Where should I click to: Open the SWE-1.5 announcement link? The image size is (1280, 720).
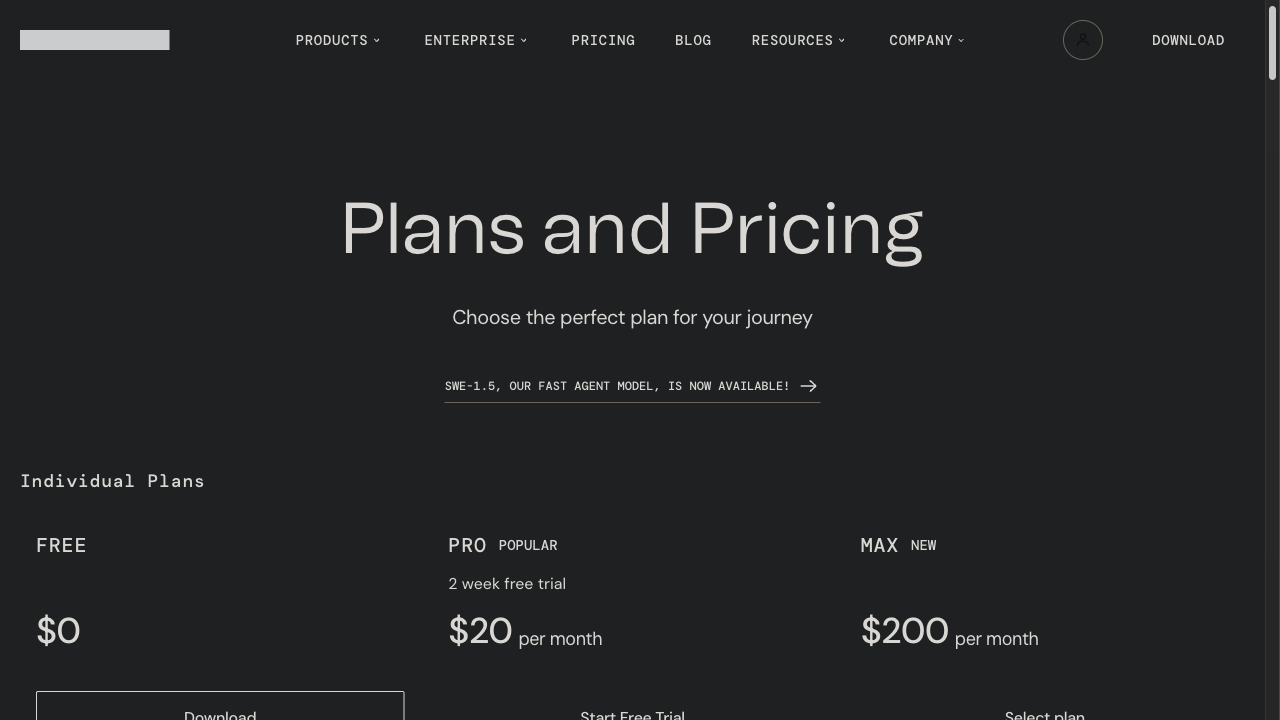click(x=617, y=386)
